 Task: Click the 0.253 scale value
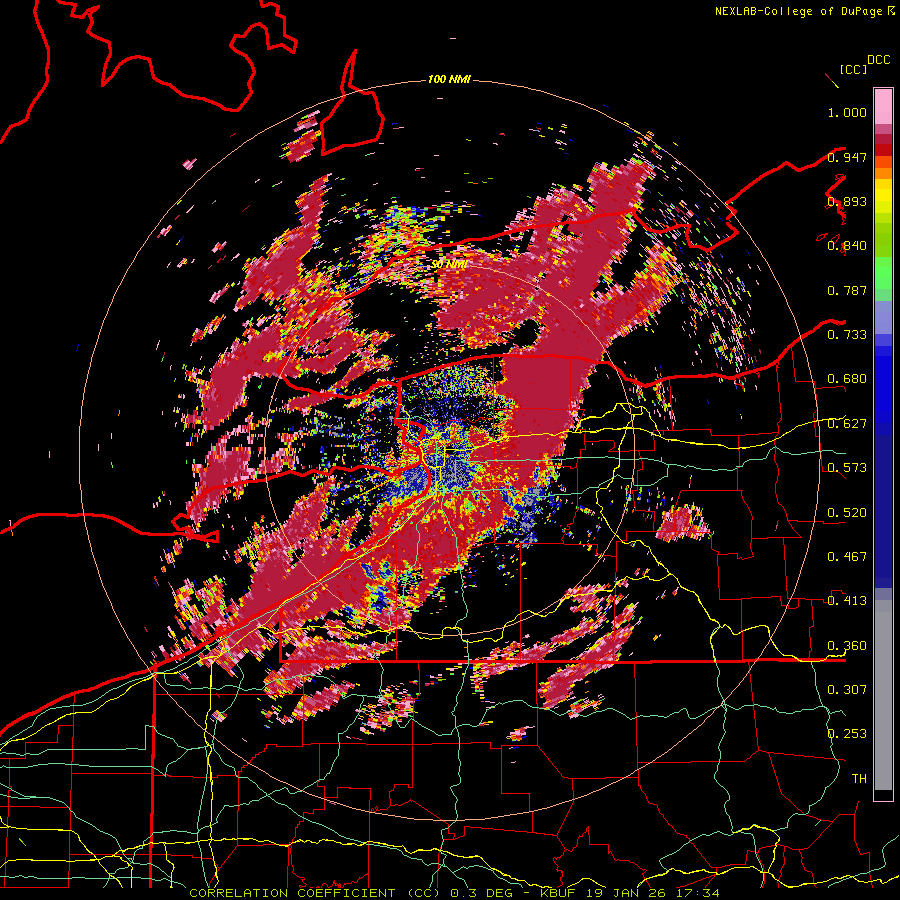point(847,734)
